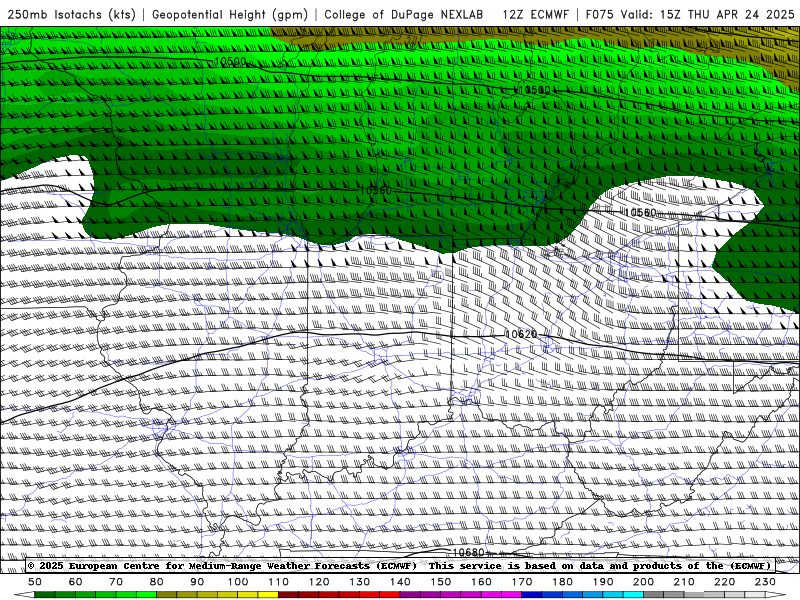
Task: Click the '250mb Isotachs (kts)' title text
Action: tap(72, 14)
